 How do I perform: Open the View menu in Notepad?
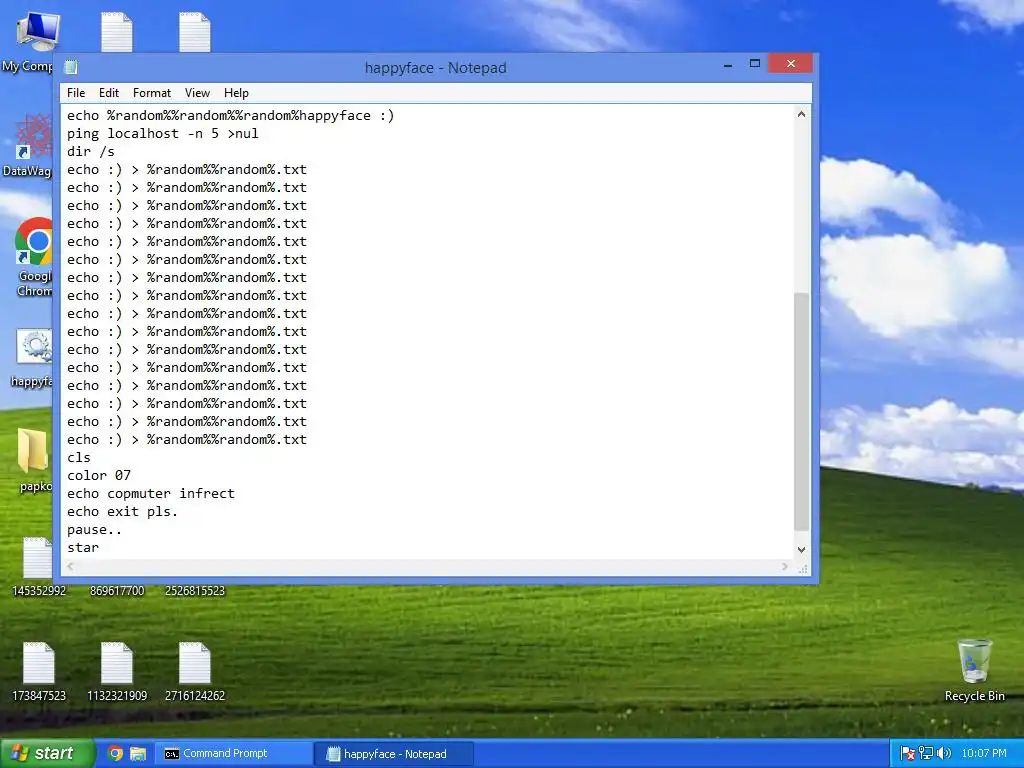[197, 93]
